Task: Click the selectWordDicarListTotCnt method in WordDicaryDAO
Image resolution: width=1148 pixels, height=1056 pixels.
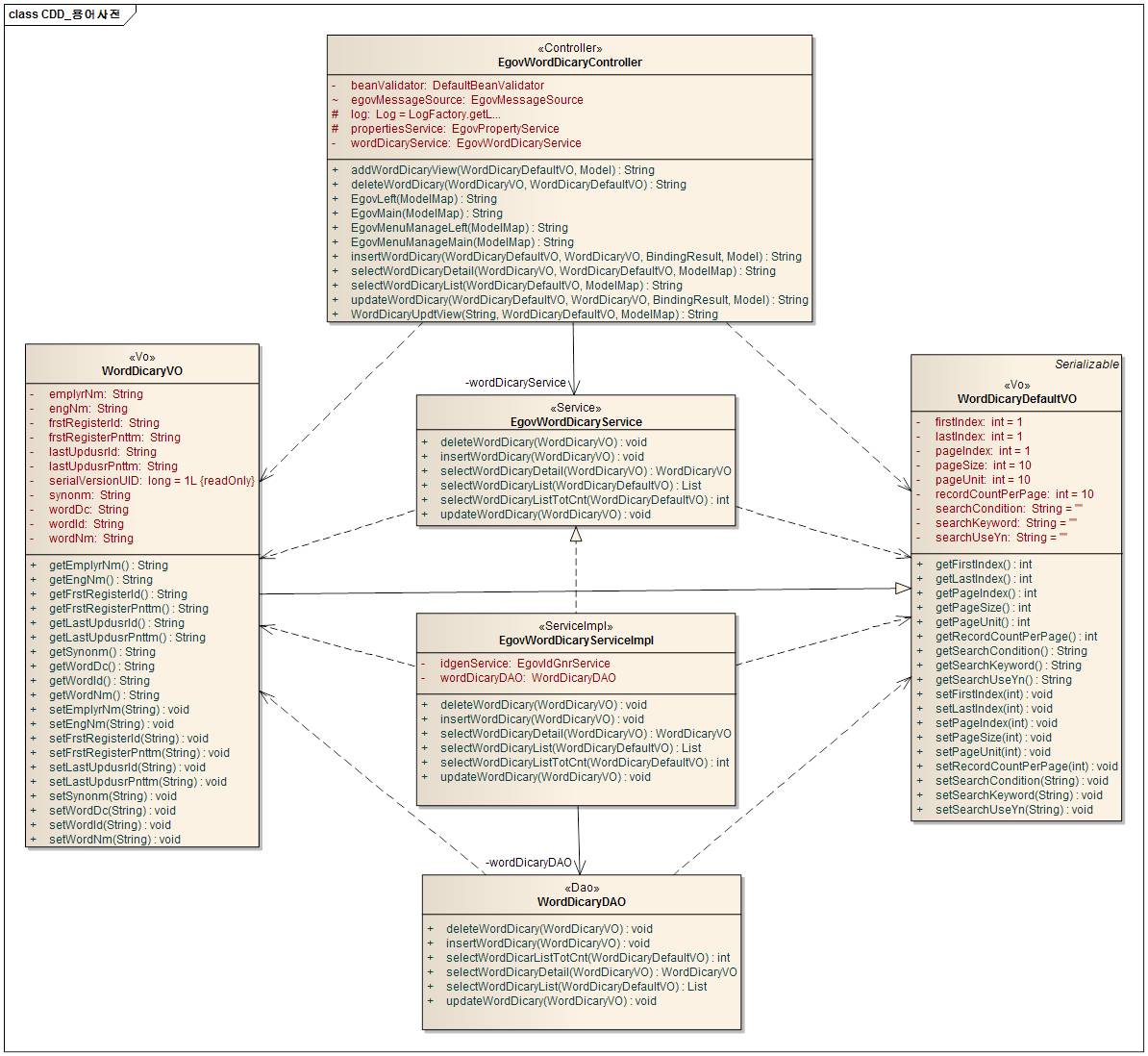Action: (587, 958)
